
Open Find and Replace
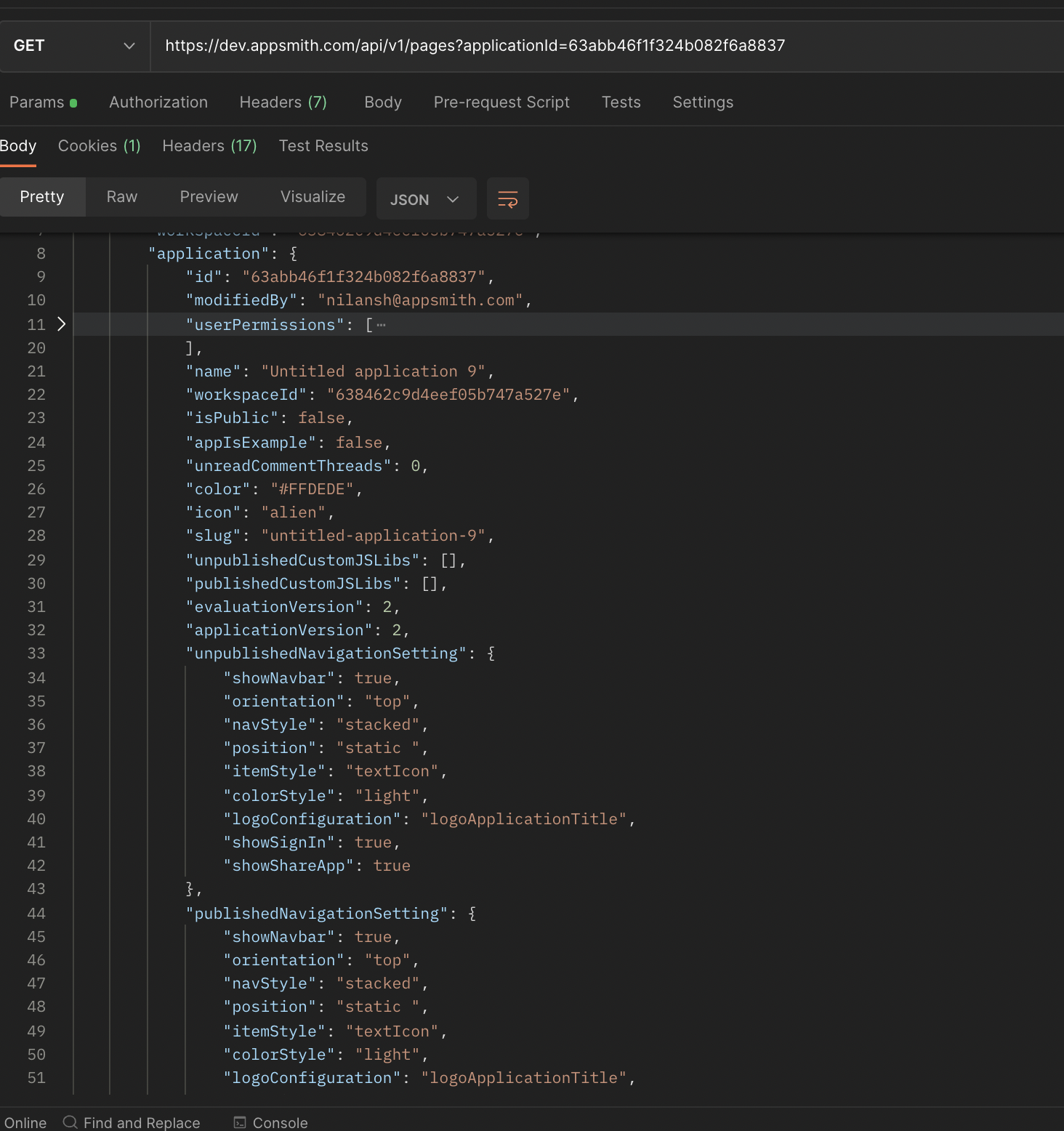click(142, 1122)
